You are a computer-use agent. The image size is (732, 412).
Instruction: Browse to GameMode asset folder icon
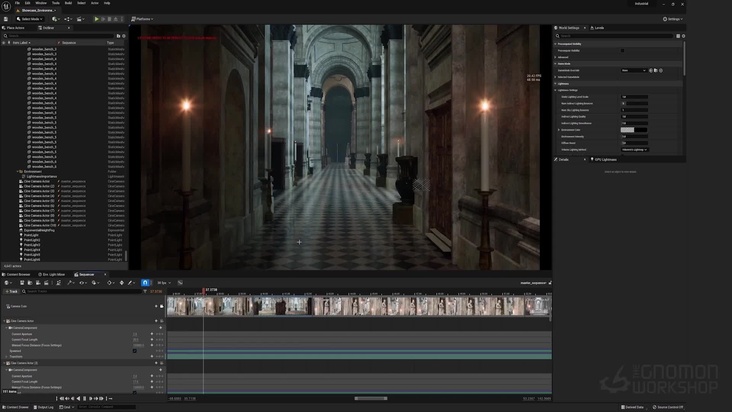point(655,70)
